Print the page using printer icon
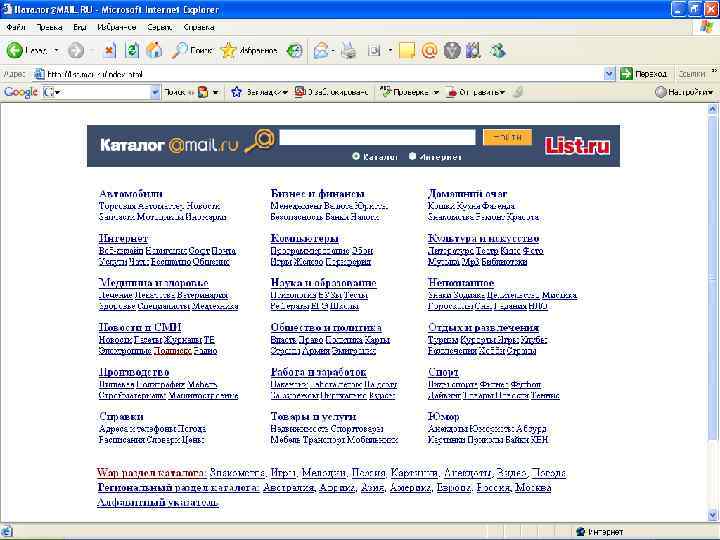Image resolution: width=720 pixels, height=540 pixels. point(349,51)
